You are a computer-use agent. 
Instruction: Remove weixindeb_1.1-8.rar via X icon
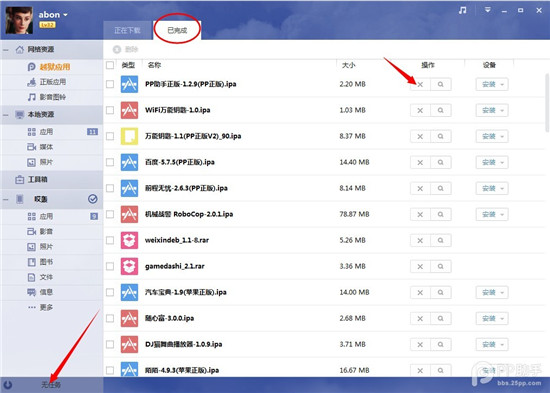[420, 240]
